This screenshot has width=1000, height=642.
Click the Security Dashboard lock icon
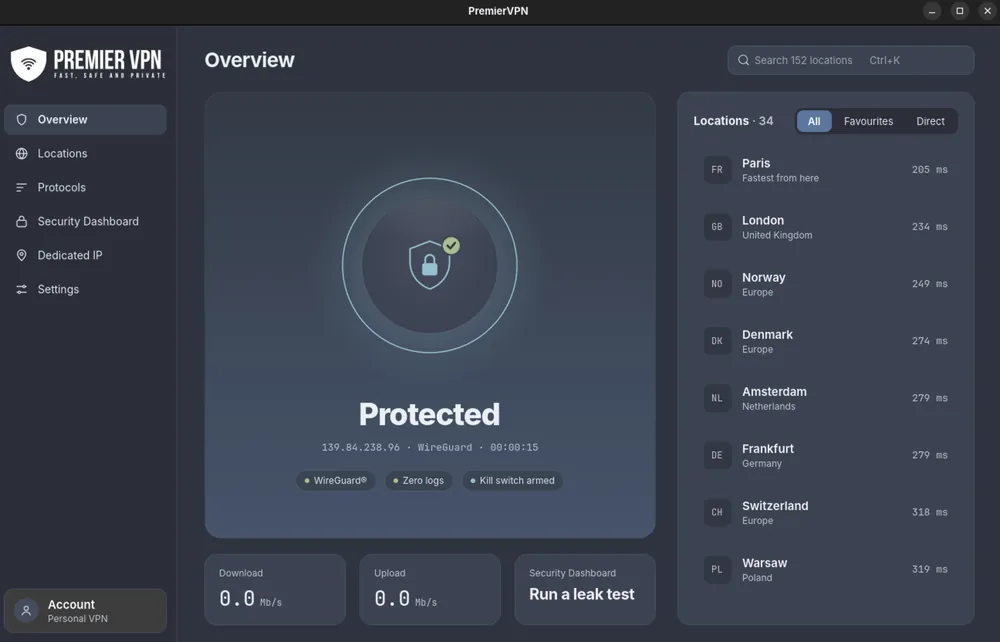pyautogui.click(x=22, y=221)
